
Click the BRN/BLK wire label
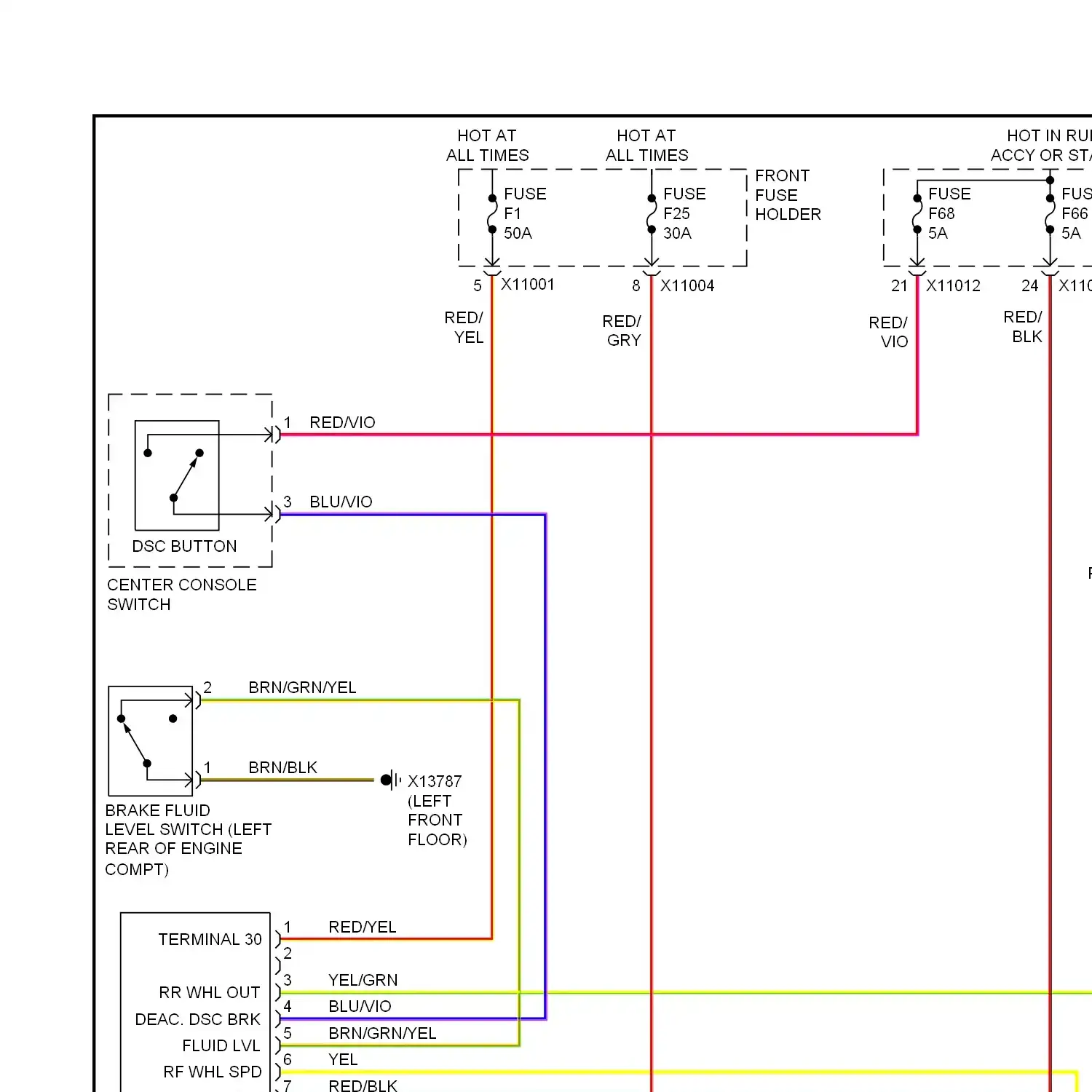(x=282, y=767)
